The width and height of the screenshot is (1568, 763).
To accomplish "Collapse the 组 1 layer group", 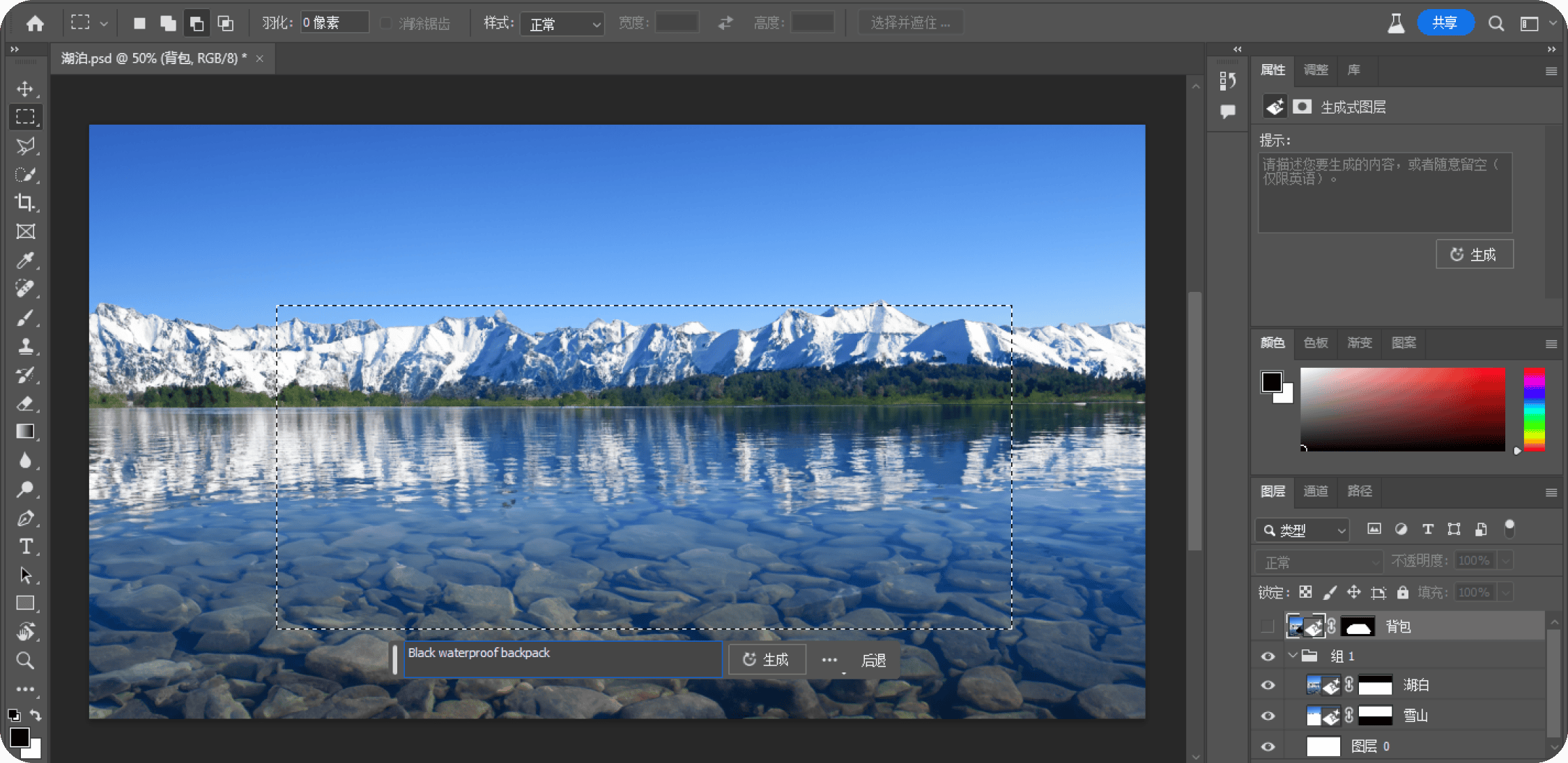I will [x=1293, y=656].
